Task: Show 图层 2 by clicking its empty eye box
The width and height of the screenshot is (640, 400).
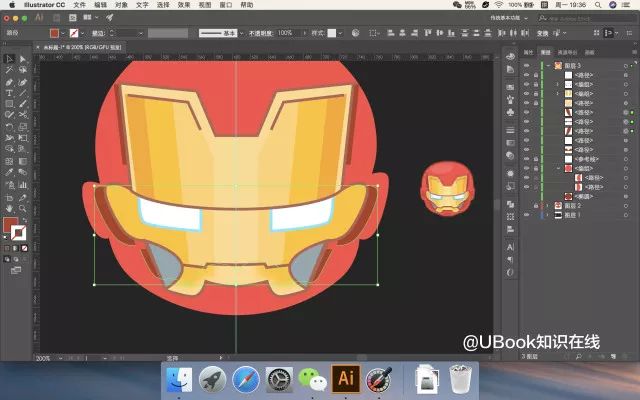Action: (x=527, y=206)
